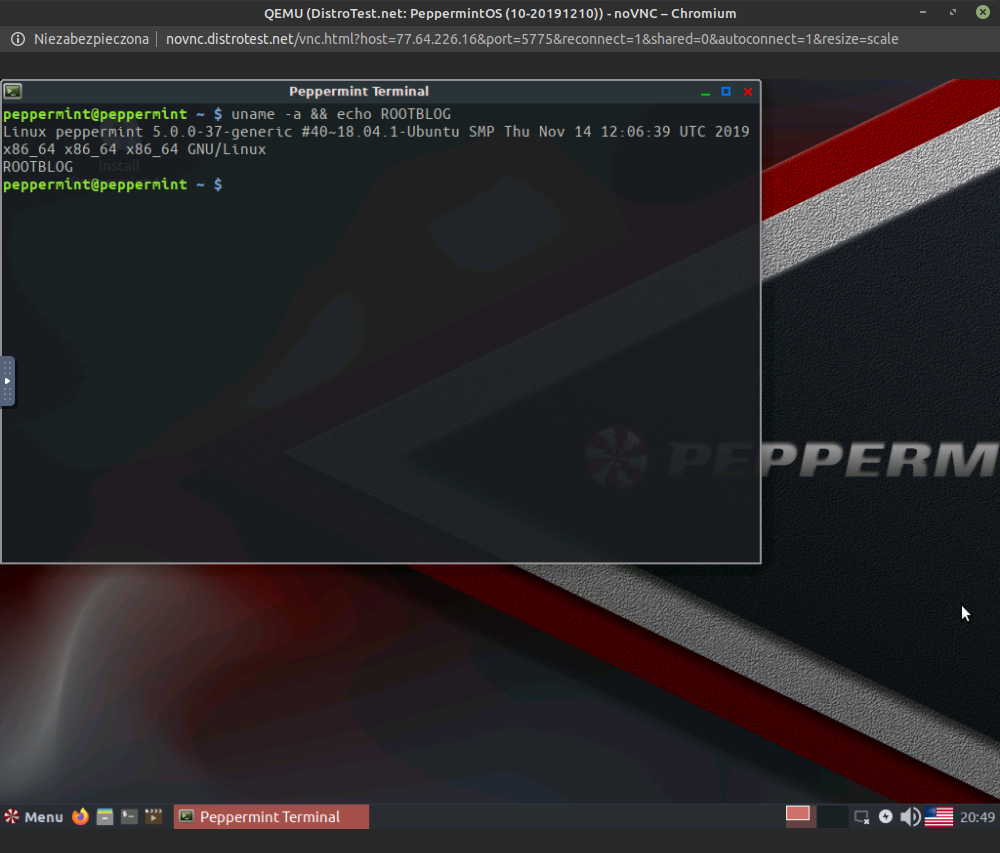The image size is (1000, 853).
Task: Click the US flag keyboard layout indicator
Action: pyautogui.click(x=938, y=817)
